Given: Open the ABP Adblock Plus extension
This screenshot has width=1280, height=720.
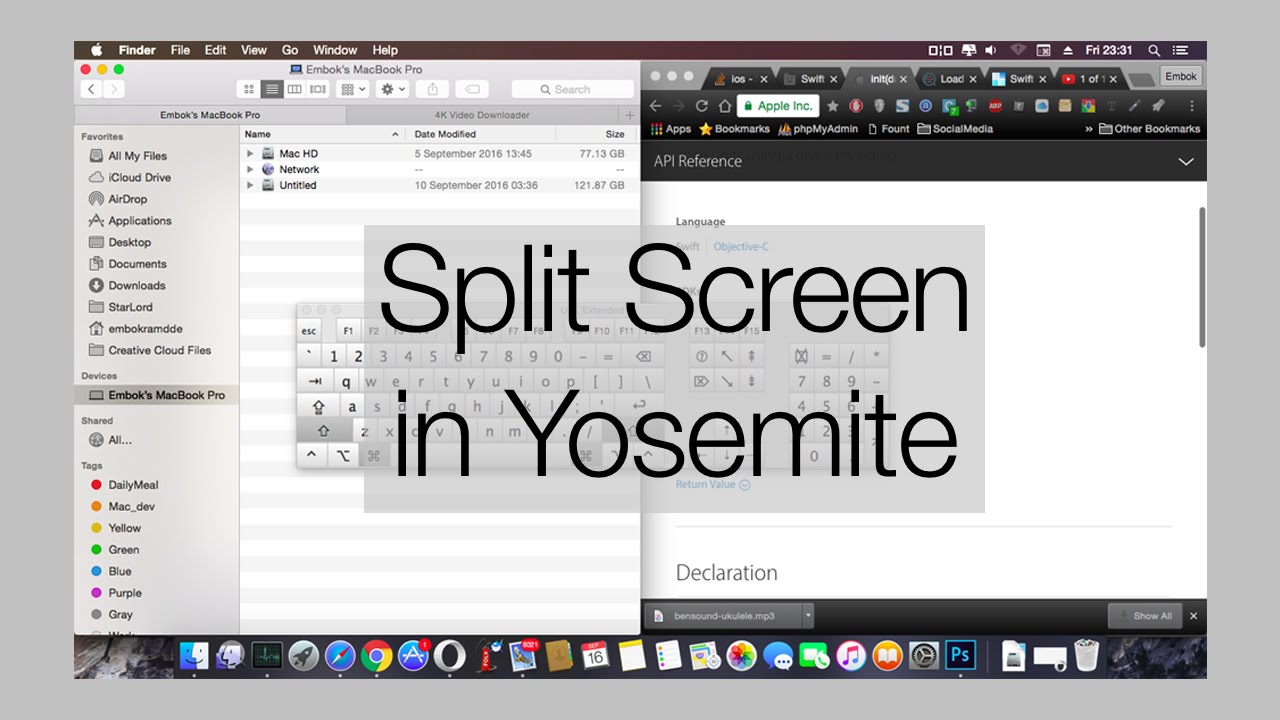Looking at the screenshot, I should [x=995, y=105].
